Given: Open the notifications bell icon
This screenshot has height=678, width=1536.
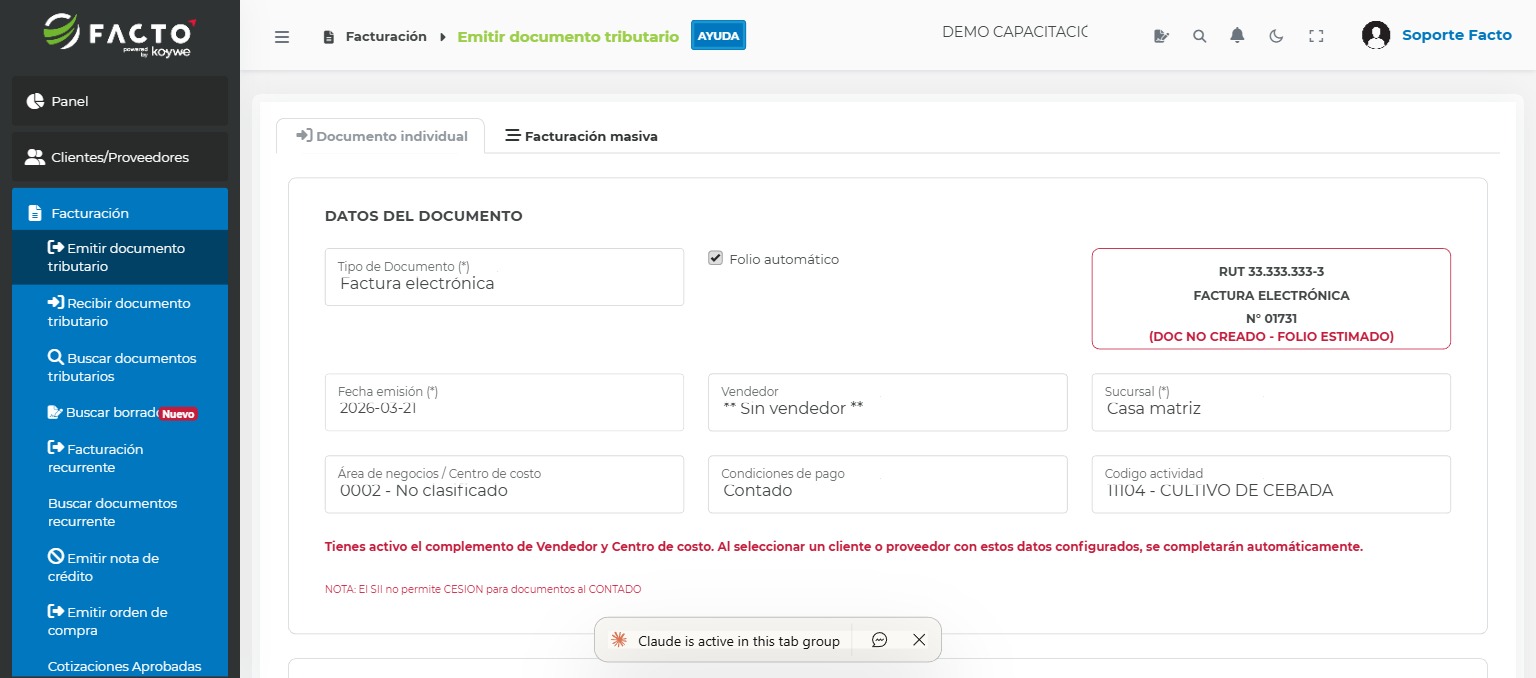Looking at the screenshot, I should click(x=1237, y=35).
